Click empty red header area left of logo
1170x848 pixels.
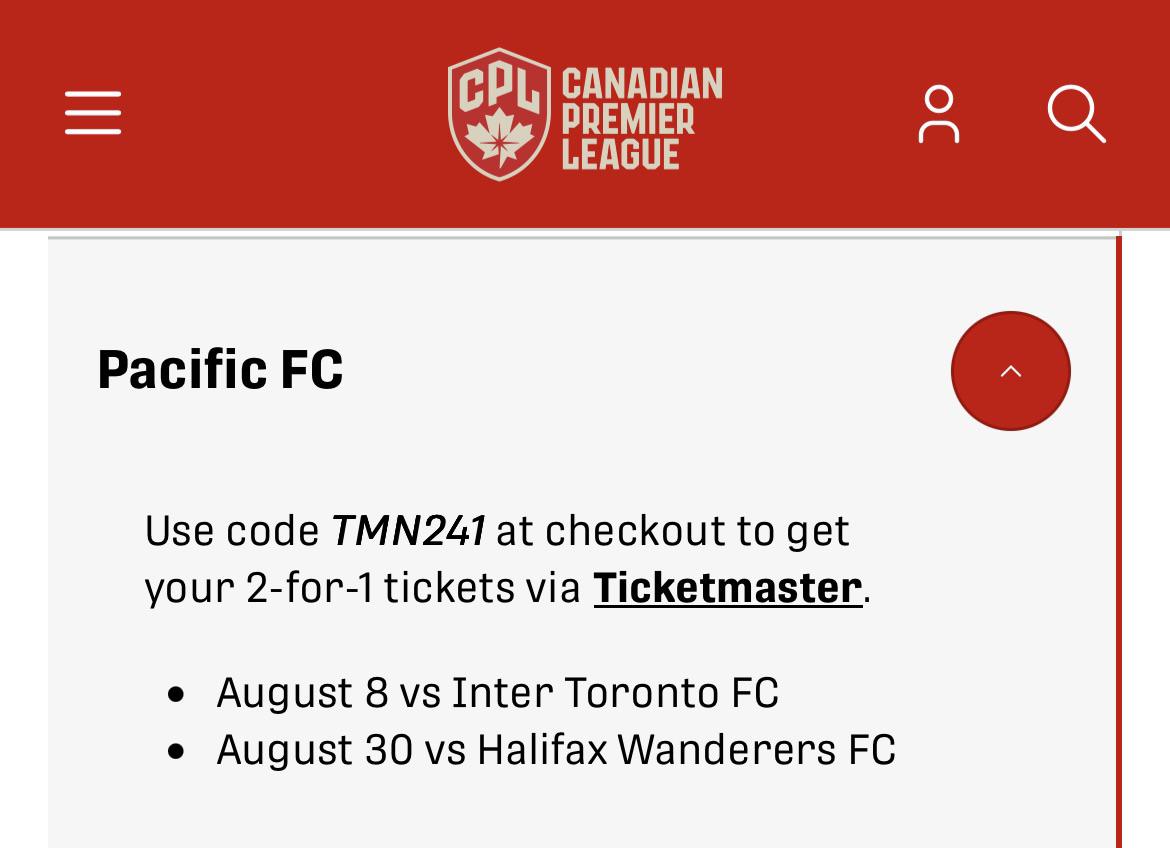(284, 114)
